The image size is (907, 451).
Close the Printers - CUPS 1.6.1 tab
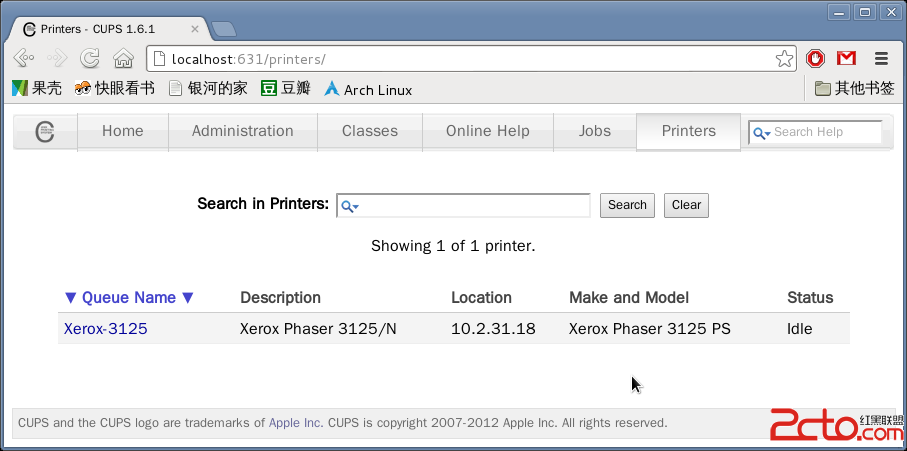click(194, 29)
